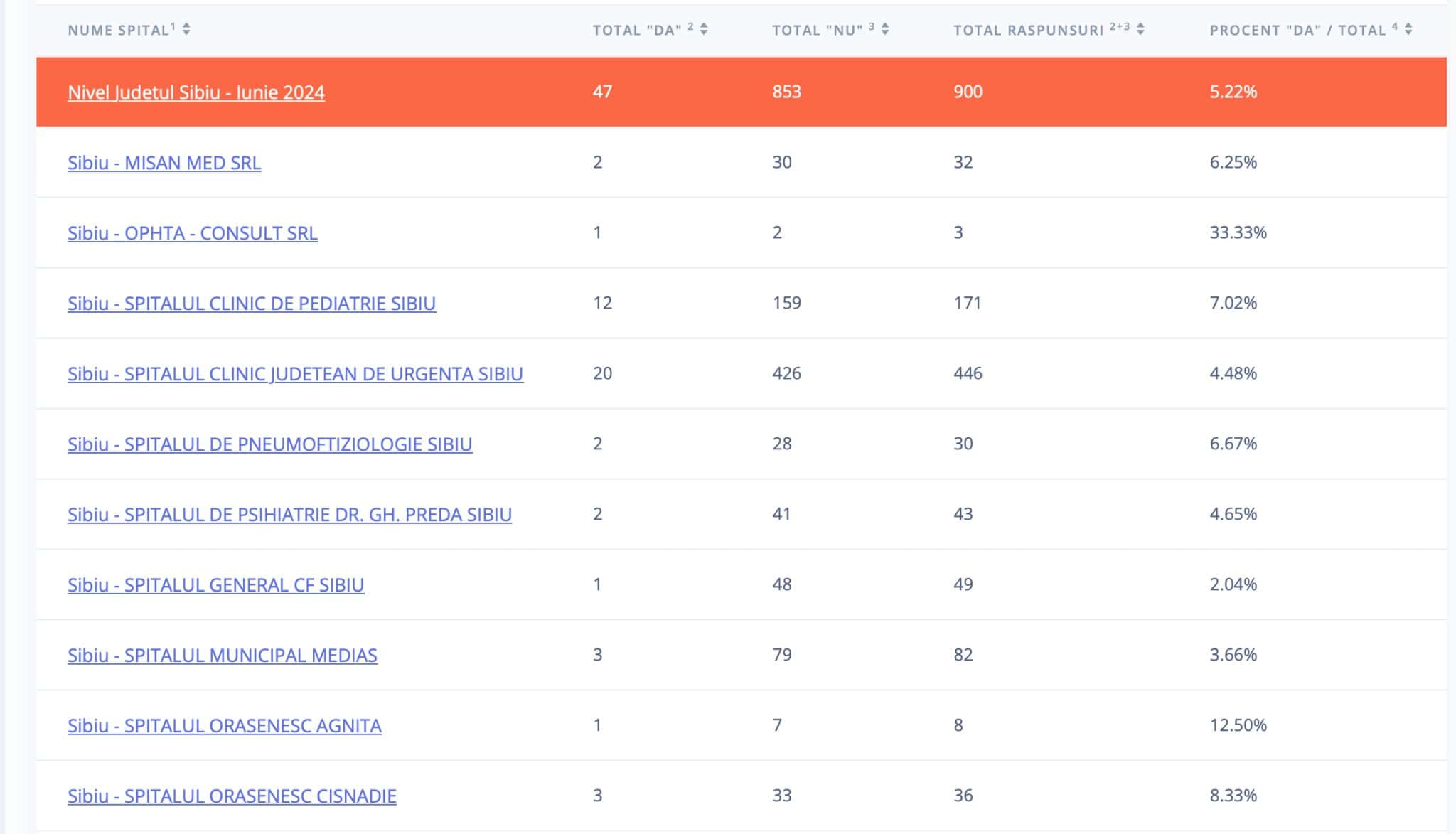Select the 2.04% value for General CF Sibiu
Image resolution: width=1456 pixels, height=834 pixels.
[x=1233, y=584]
